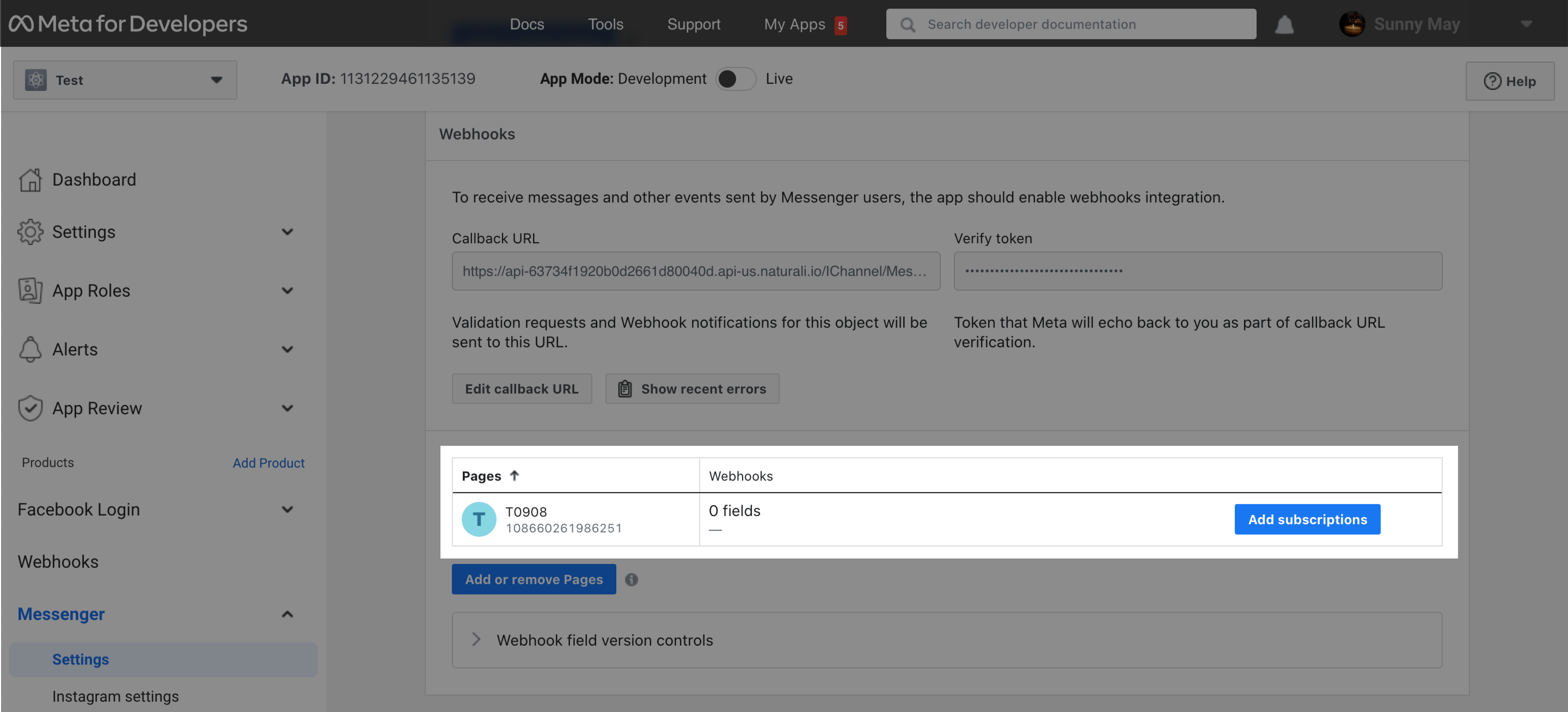The image size is (1568, 712).
Task: Click the Add Product link
Action: pos(268,463)
